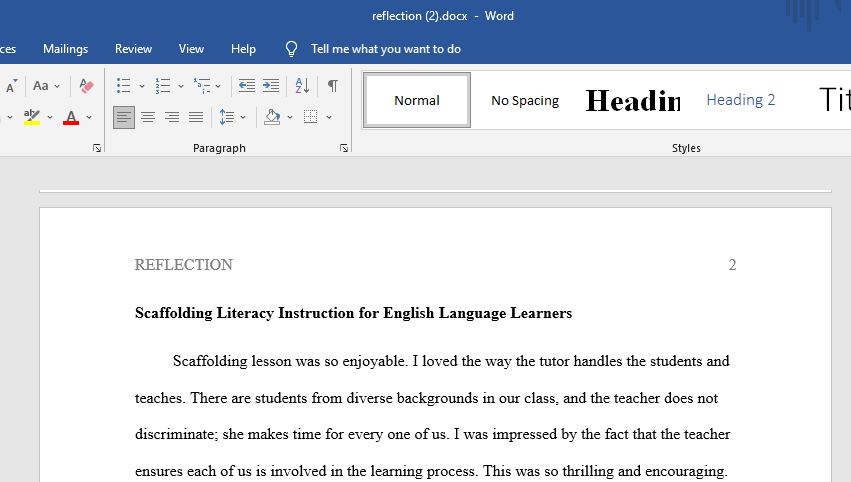Click Increase Indent icon
The image size is (851, 482).
tap(271, 86)
